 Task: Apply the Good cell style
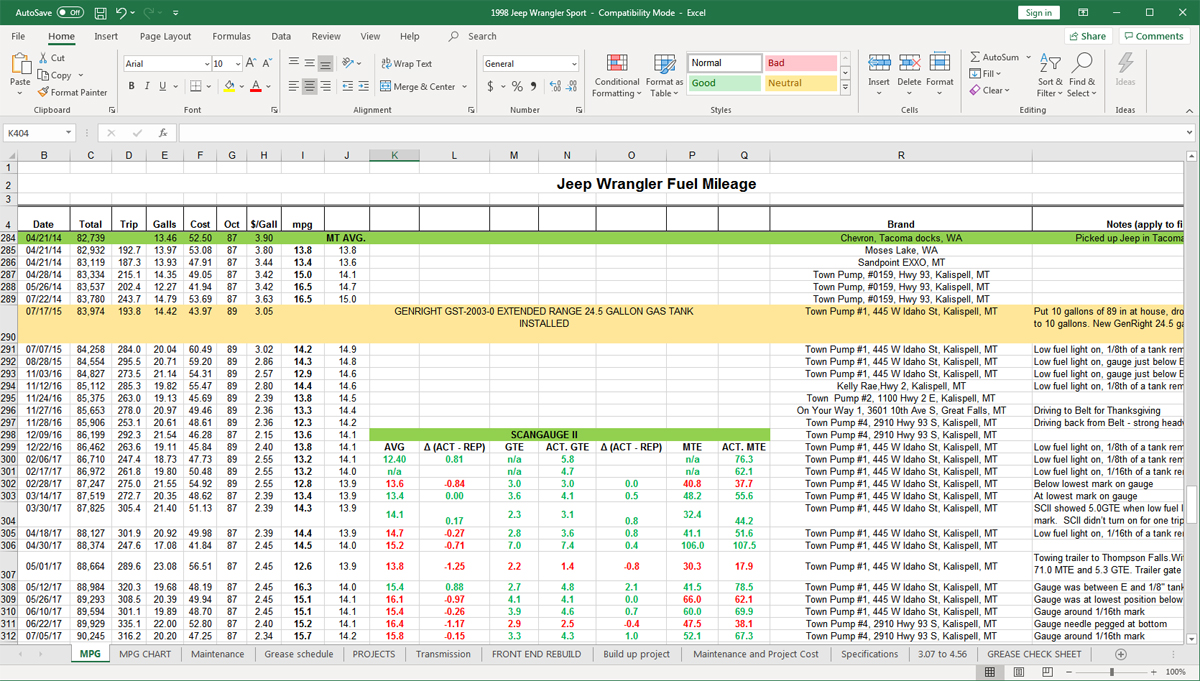[724, 83]
